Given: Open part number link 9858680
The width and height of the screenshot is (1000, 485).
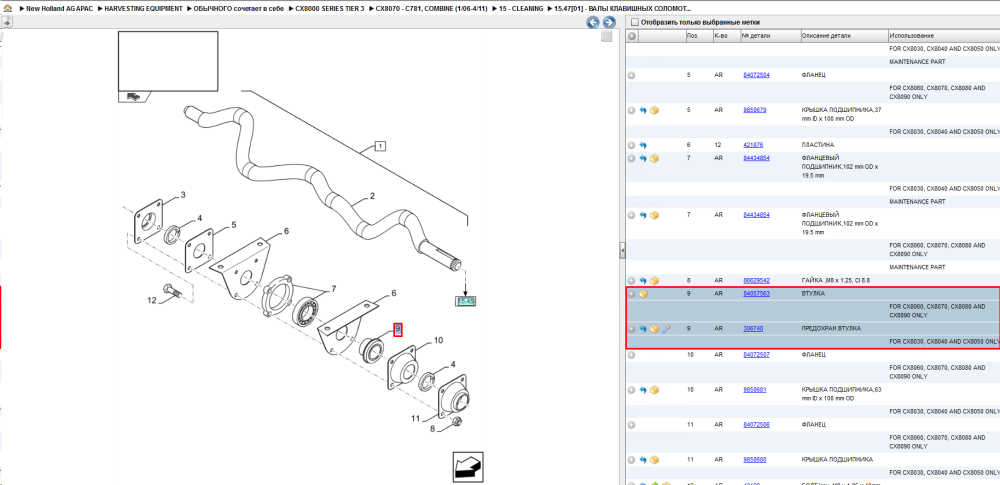Looking at the screenshot, I should [x=755, y=459].
